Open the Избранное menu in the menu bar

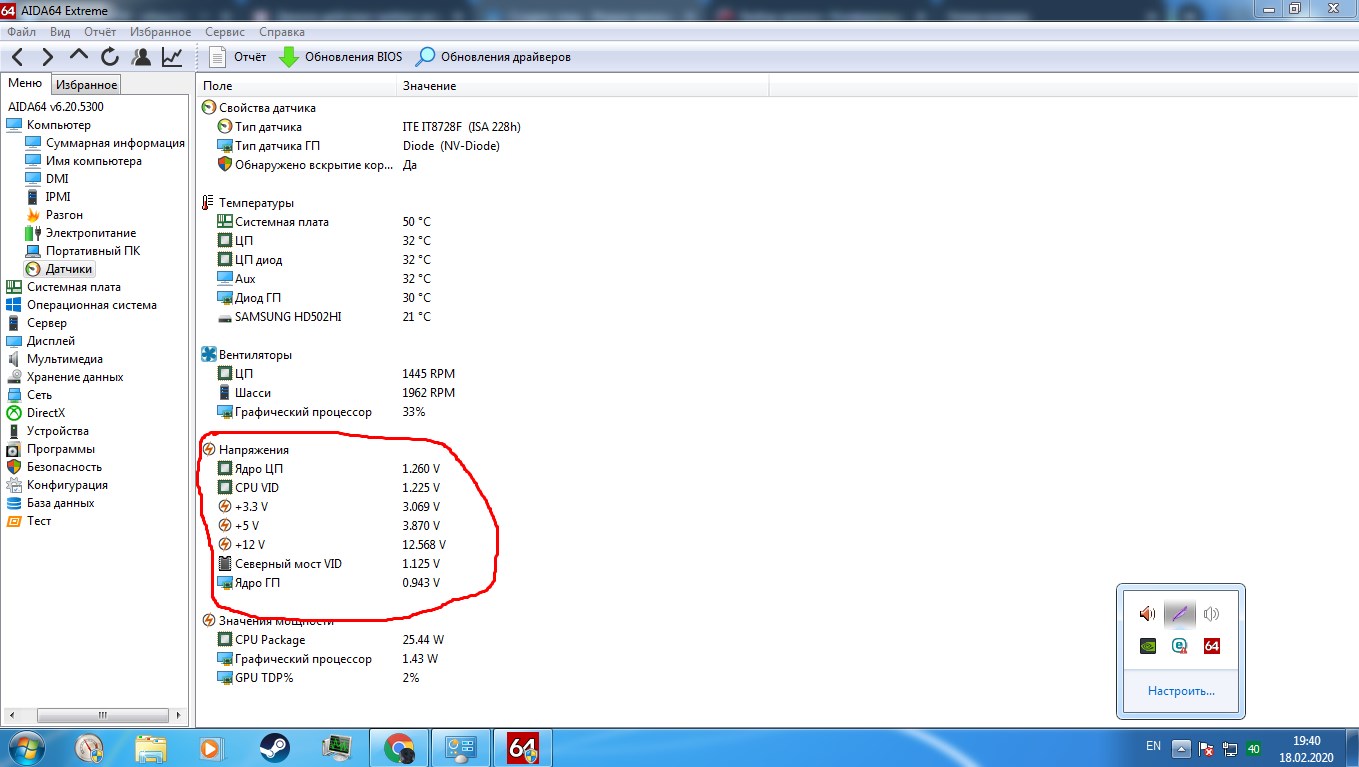click(160, 32)
